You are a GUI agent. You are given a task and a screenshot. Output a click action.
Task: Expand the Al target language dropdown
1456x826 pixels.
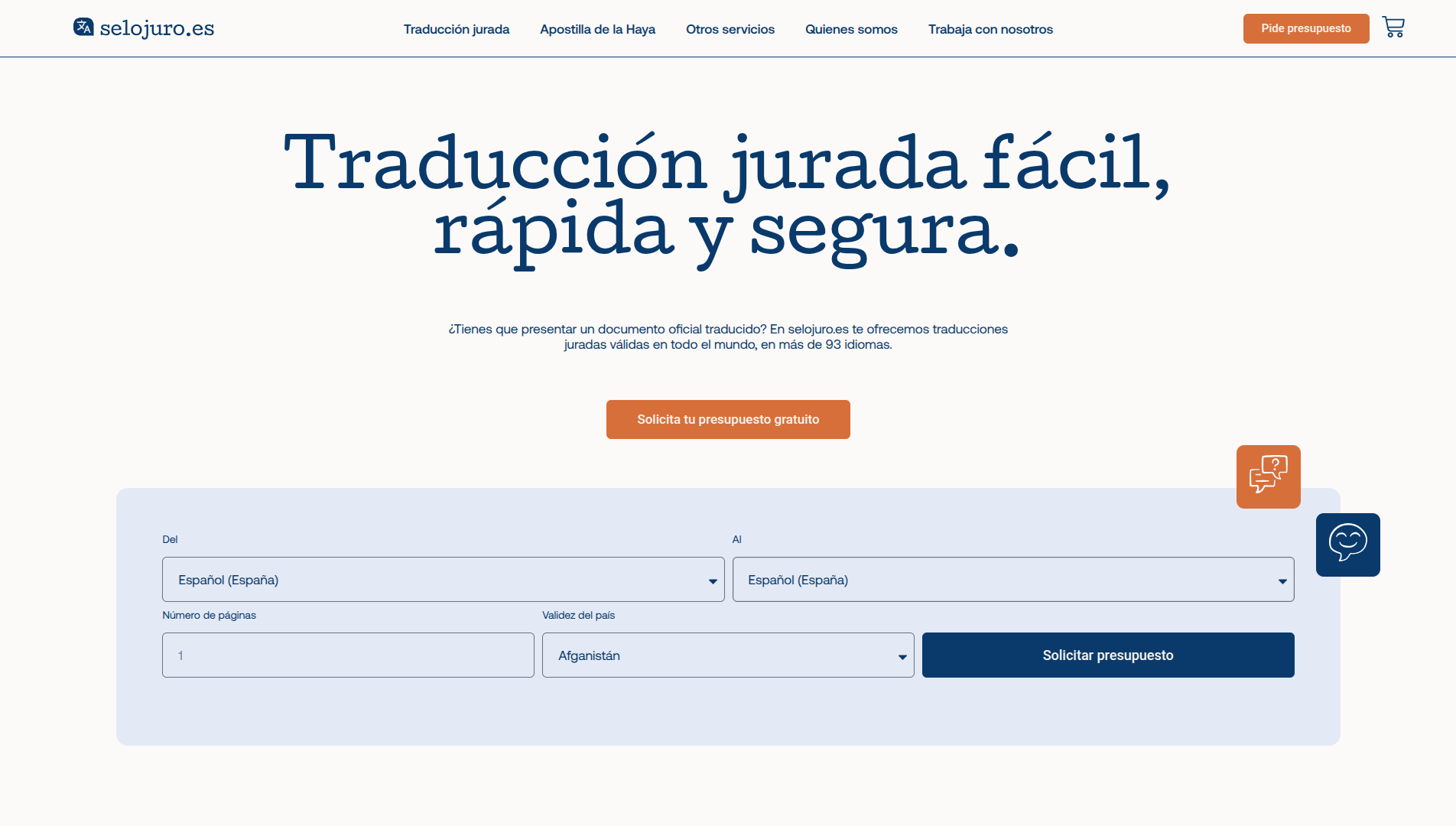tap(1013, 580)
